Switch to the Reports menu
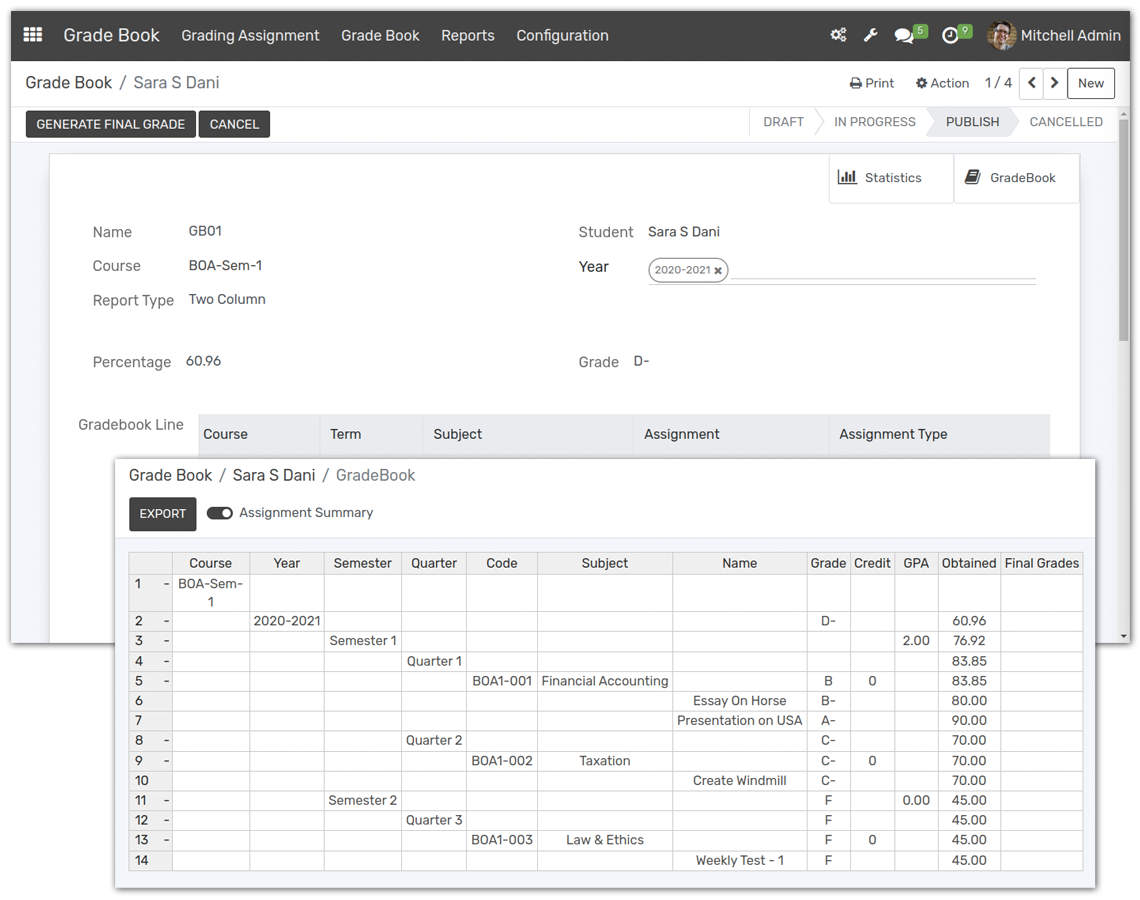Viewport: 1140px width, 900px height. [x=467, y=35]
